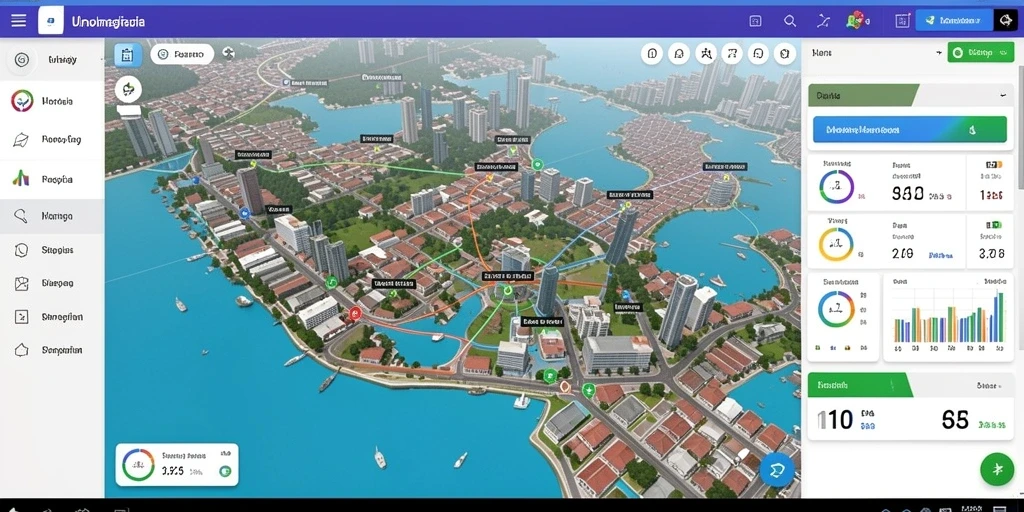Click the green floating action button at the bottom-right

pos(997,469)
